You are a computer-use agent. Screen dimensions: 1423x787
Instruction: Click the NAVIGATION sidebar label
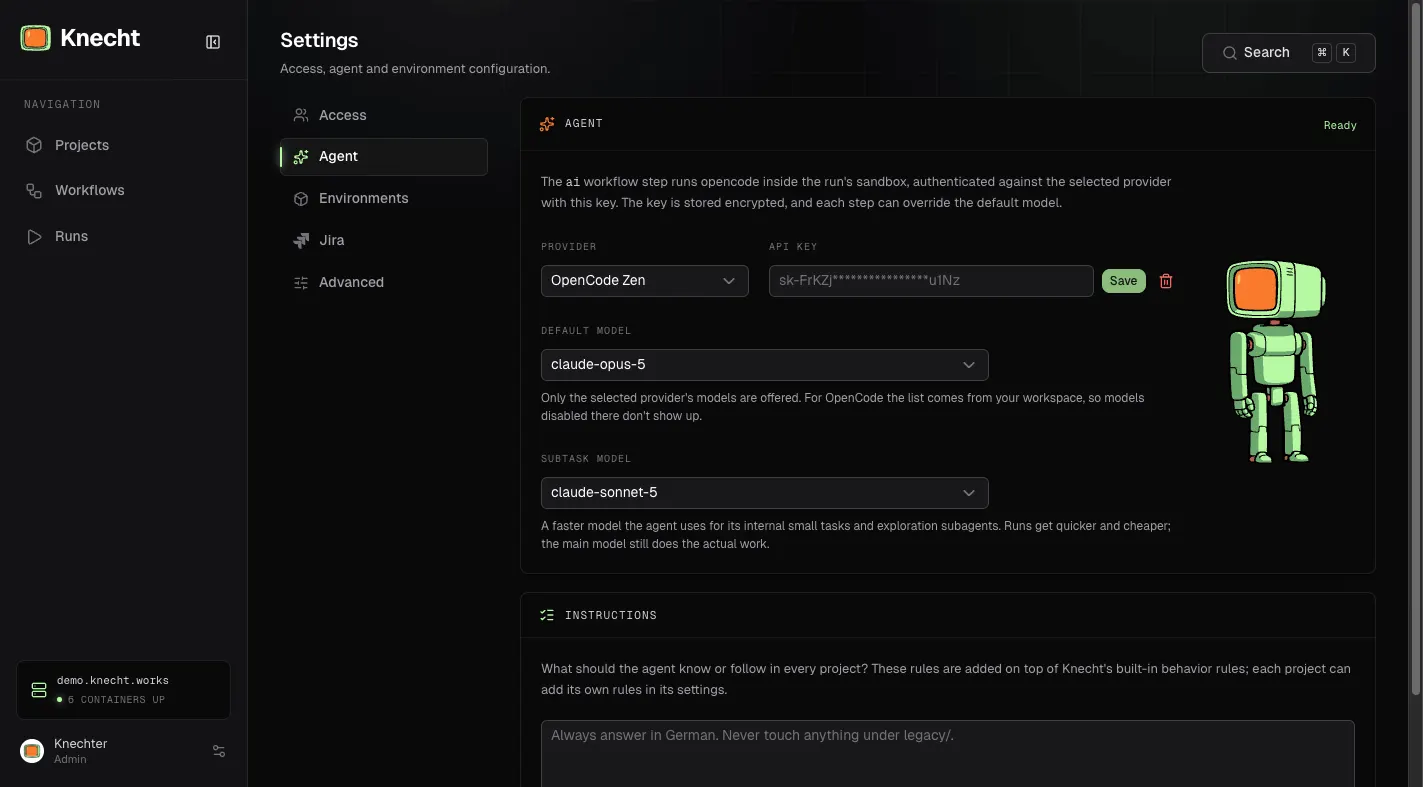[x=62, y=105]
